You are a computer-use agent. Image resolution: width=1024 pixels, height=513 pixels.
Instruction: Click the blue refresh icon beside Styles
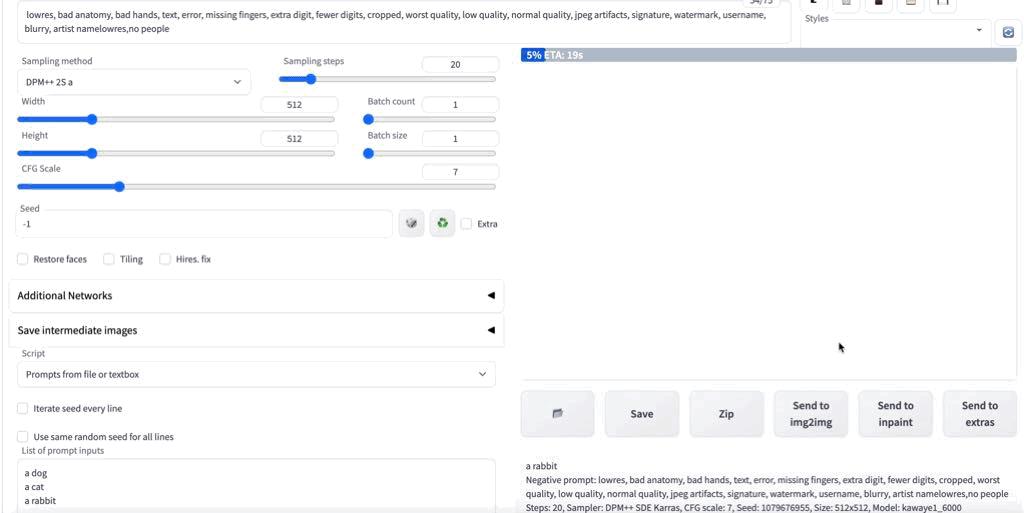pos(1008,33)
